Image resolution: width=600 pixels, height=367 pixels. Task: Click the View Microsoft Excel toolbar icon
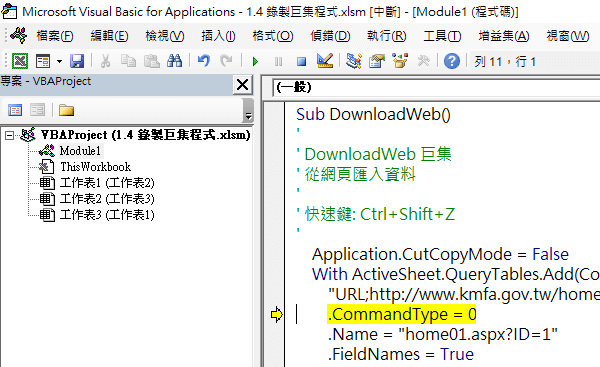tap(20, 61)
